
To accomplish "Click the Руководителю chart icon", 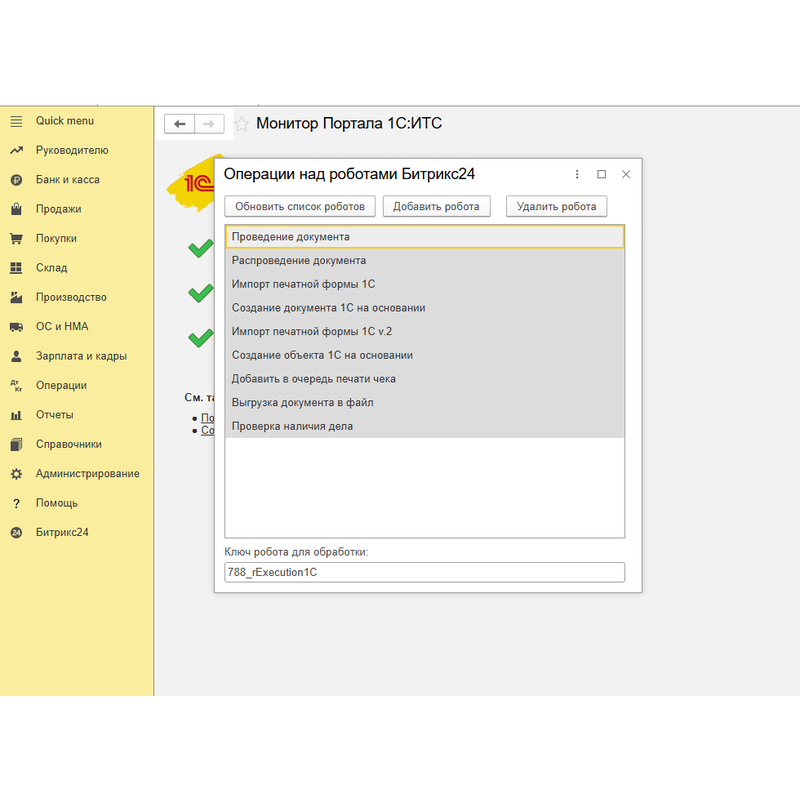I will point(16,151).
